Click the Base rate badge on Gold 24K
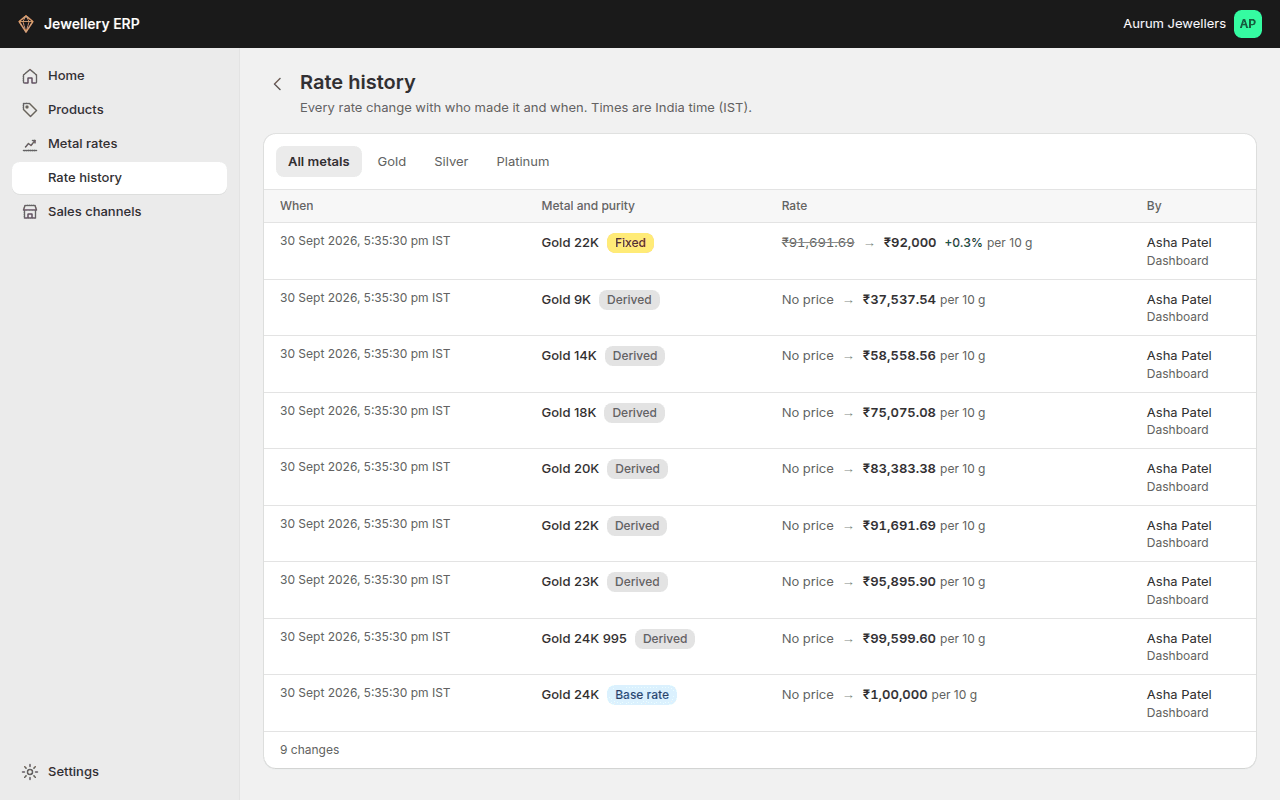Image resolution: width=1280 pixels, height=800 pixels. tap(642, 695)
